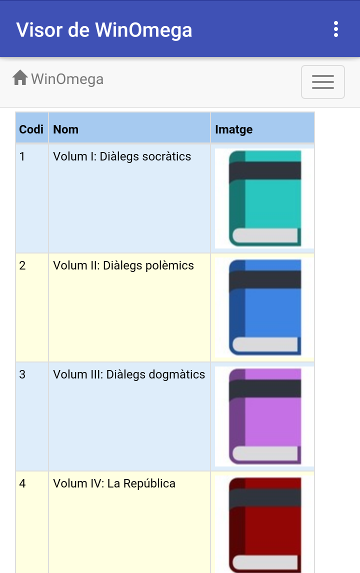Viewport: 360px width, 573px height.
Task: Open the blue book image
Action: 265,307
